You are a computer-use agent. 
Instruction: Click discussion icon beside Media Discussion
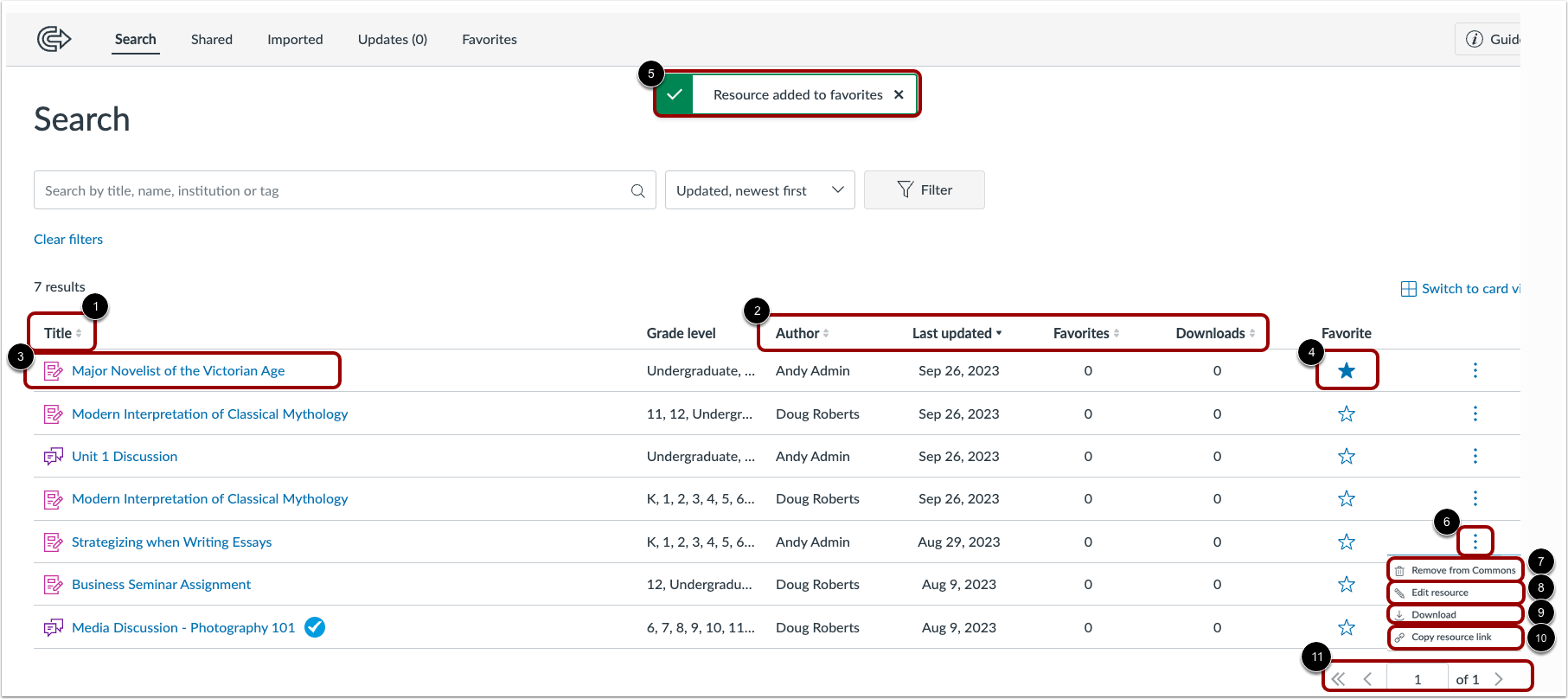coord(54,627)
